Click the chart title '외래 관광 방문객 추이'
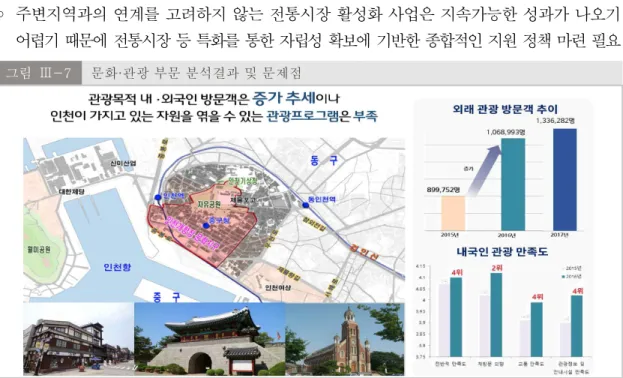Viewport: 623px width, 378px height. coord(505,109)
